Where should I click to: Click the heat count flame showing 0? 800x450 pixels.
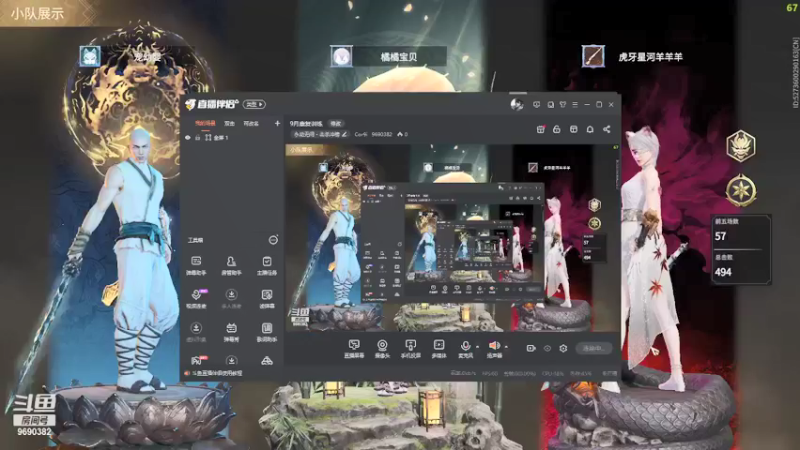click(x=403, y=134)
